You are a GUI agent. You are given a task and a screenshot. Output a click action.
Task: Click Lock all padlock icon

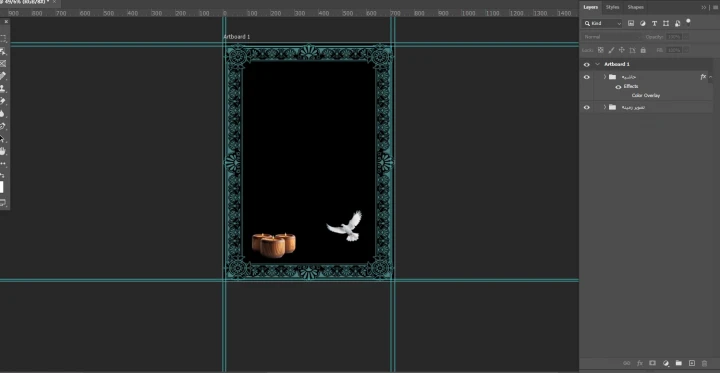pos(643,50)
